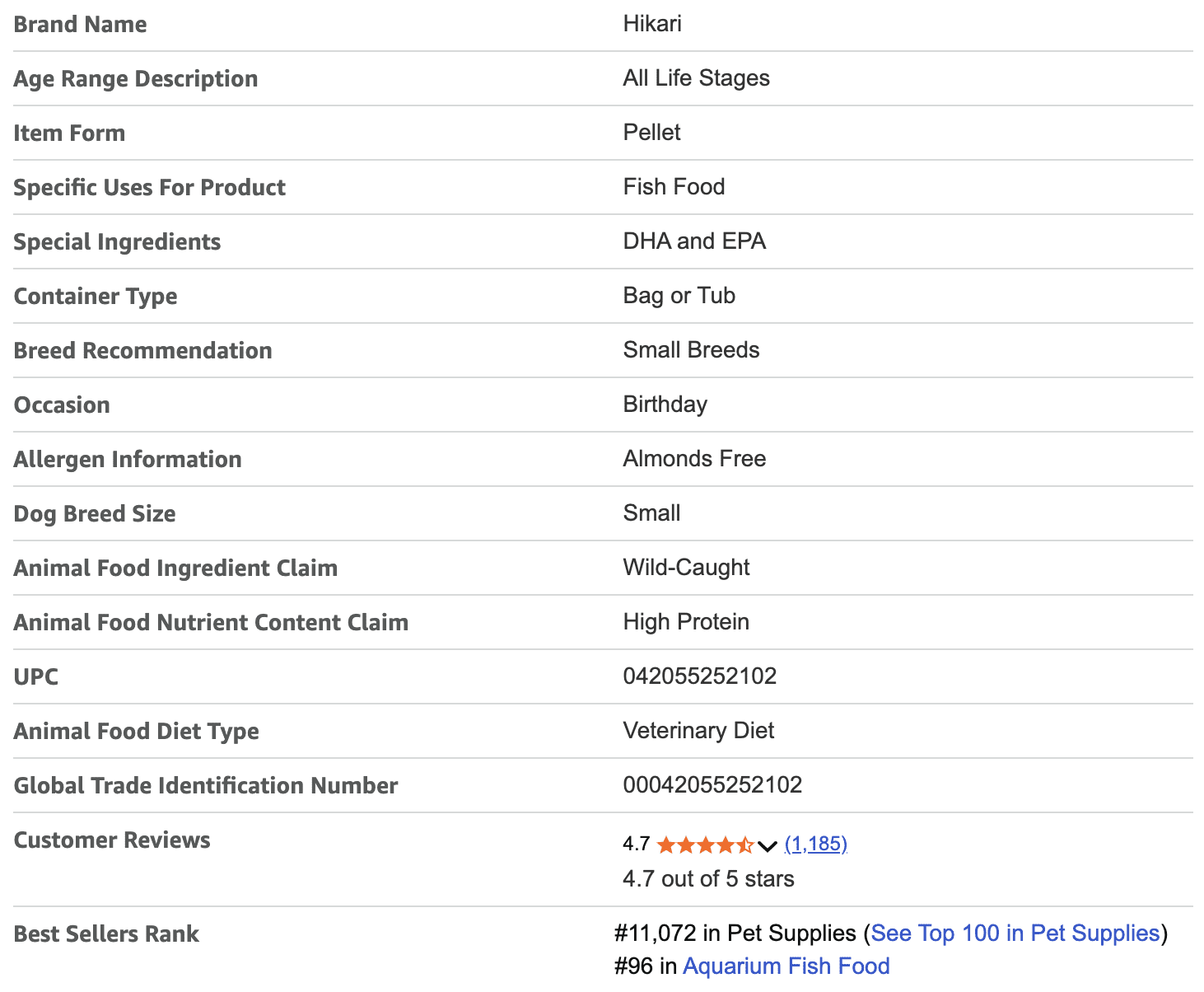Click the Global Trade Identification Number value

712,785
